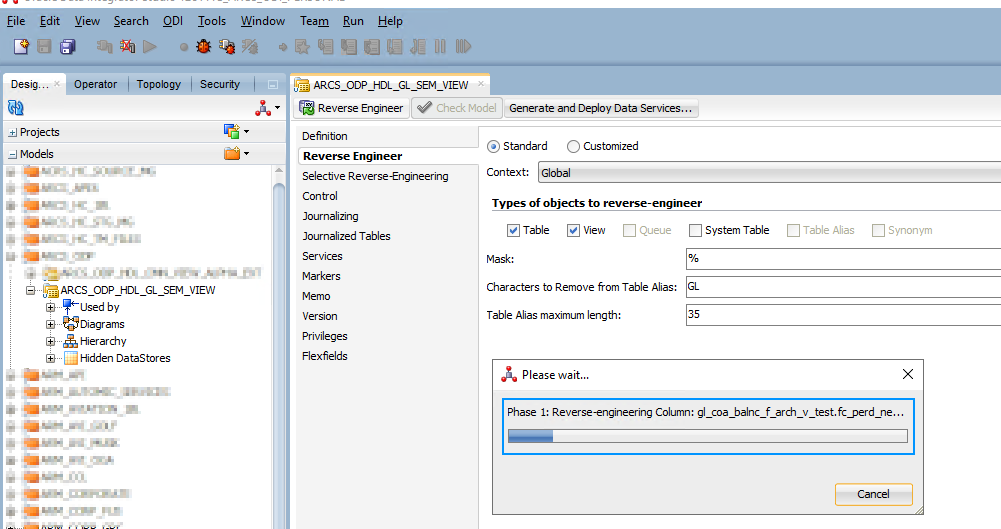Click Generate and Deploy Data Services button
The width and height of the screenshot is (1001, 529).
pos(601,108)
